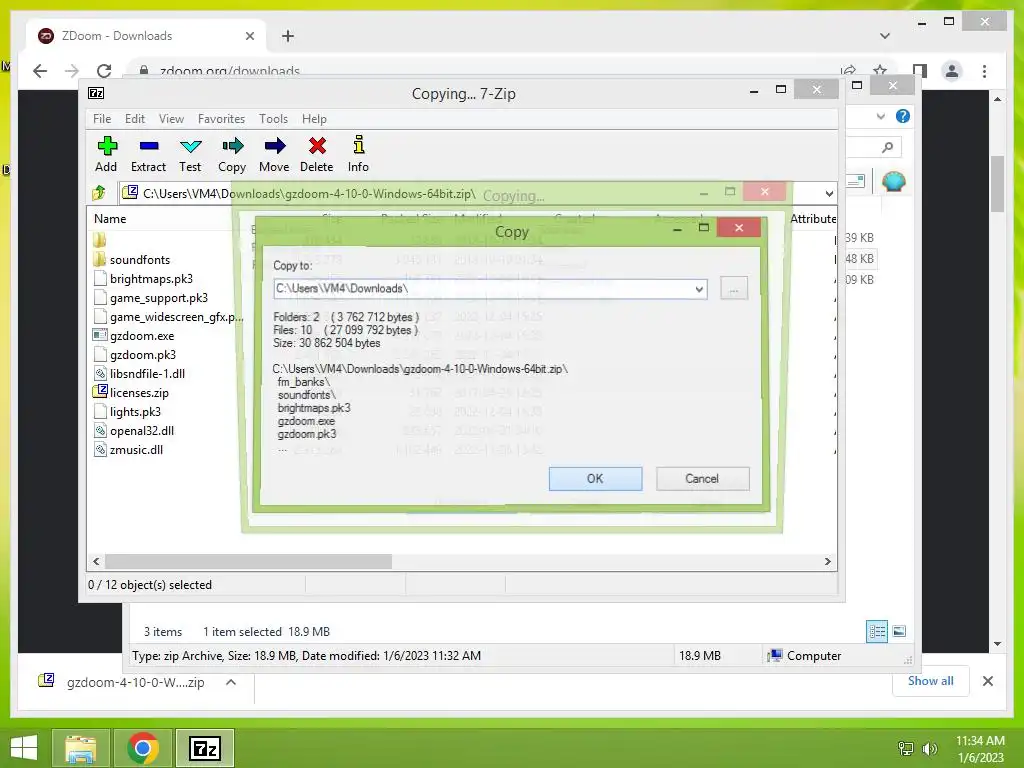Cancel the Copy dialog
The height and width of the screenshot is (768, 1024).
703,479
